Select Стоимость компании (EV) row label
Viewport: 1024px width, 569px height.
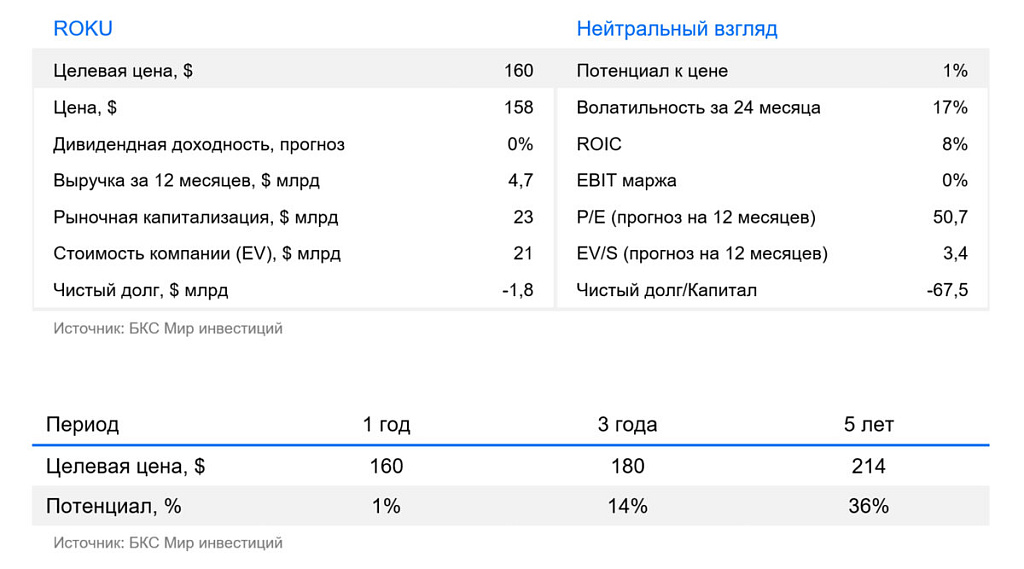tap(197, 253)
